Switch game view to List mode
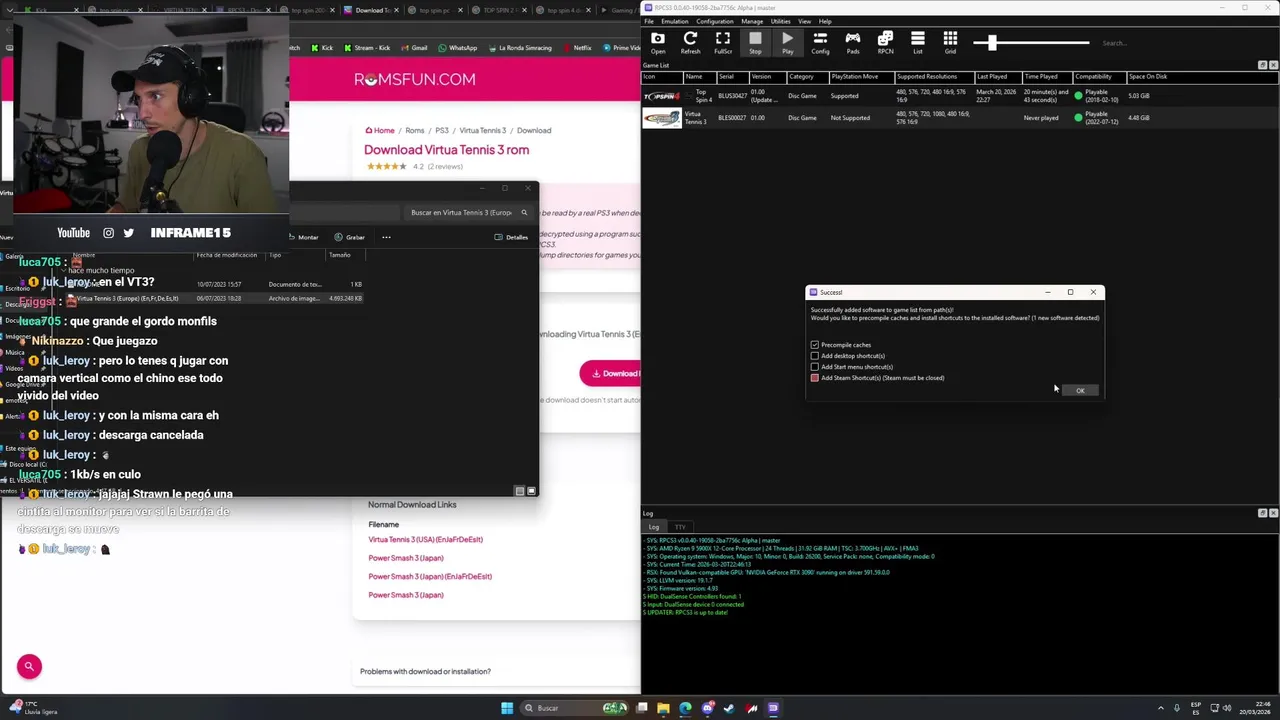1280x720 pixels. [x=918, y=43]
